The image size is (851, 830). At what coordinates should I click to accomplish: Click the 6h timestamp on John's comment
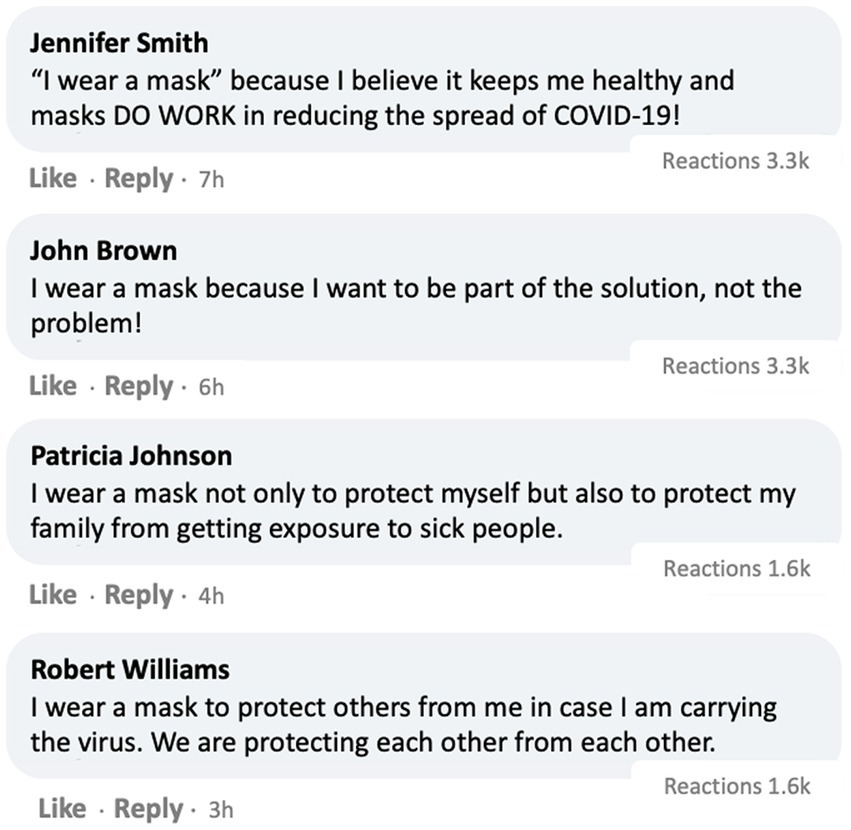pos(211,388)
